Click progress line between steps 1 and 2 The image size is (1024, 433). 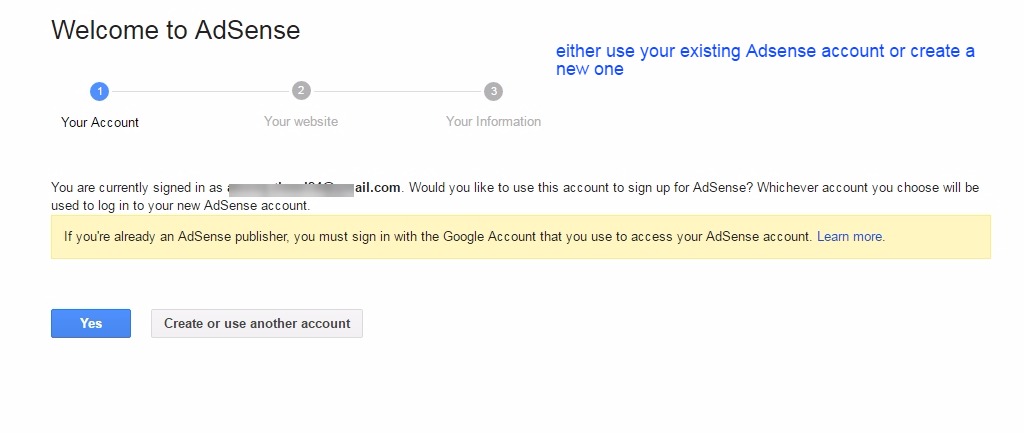point(200,91)
